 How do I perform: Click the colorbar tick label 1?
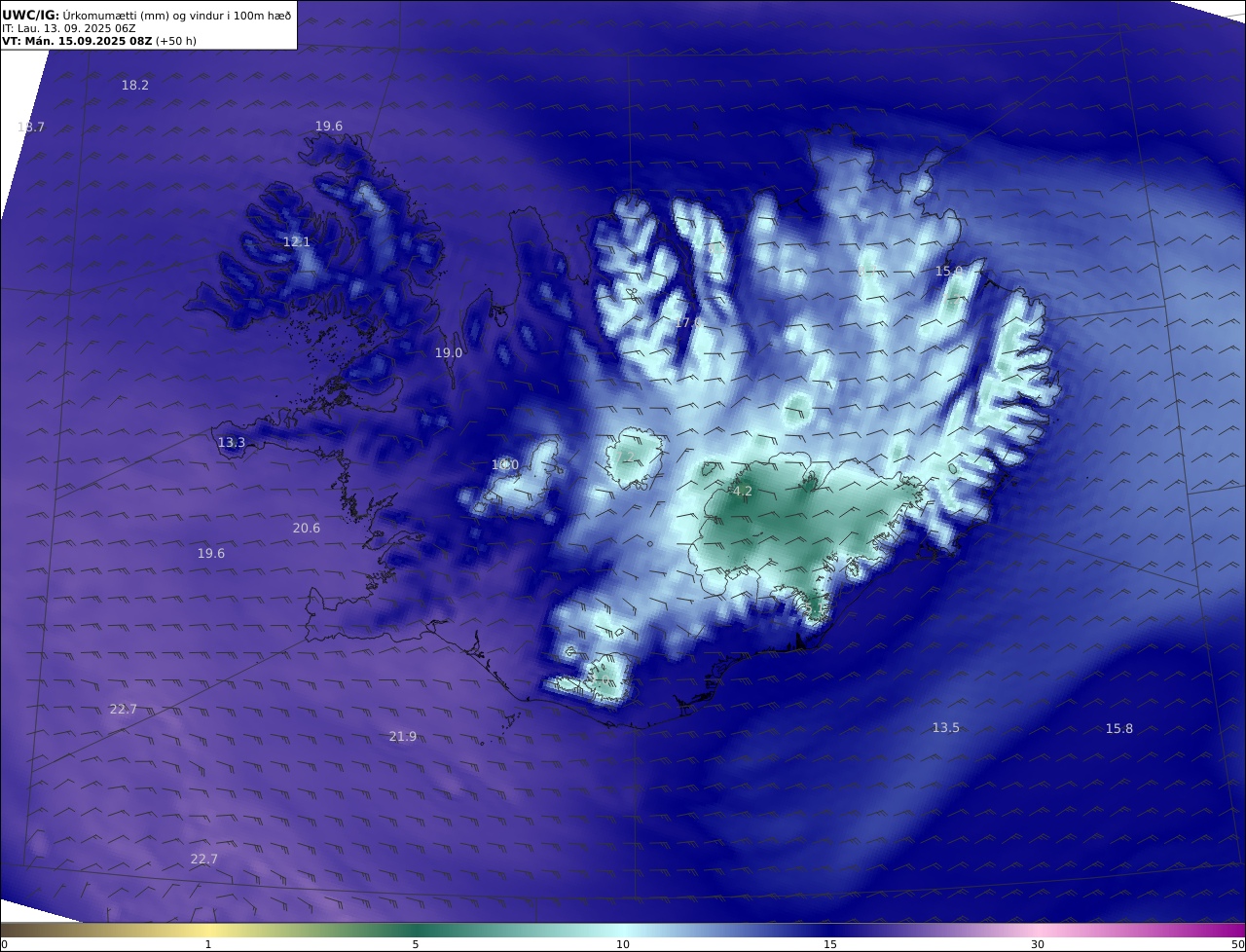click(x=208, y=944)
